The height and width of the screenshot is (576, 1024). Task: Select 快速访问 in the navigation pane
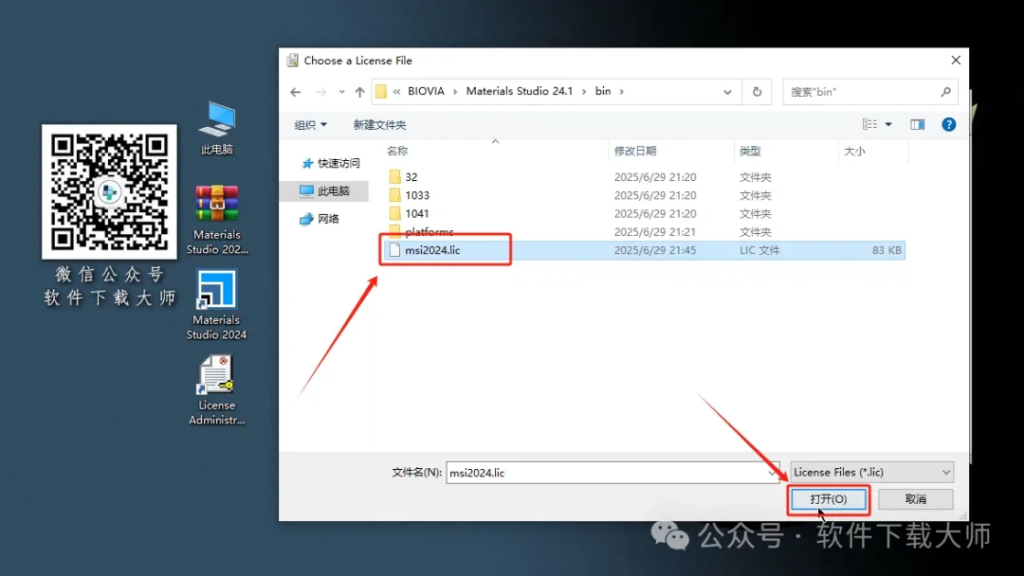pos(338,163)
